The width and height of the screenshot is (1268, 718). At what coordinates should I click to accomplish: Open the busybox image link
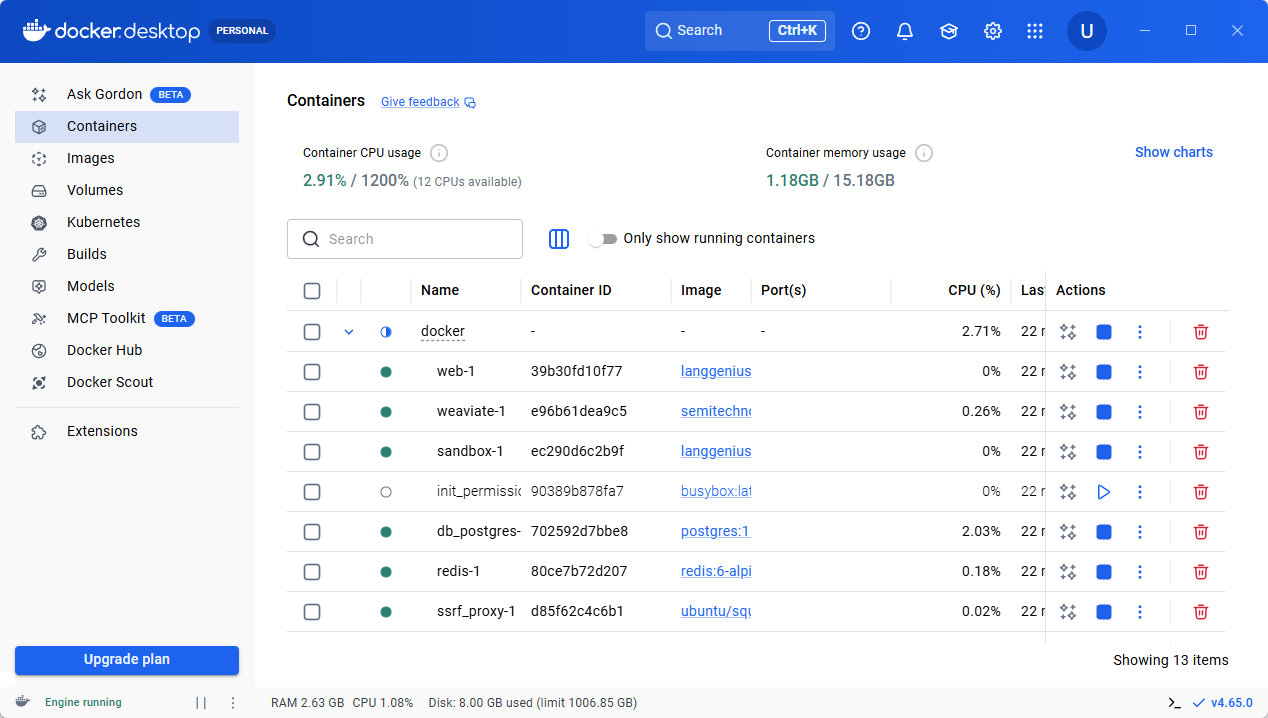[x=715, y=492]
